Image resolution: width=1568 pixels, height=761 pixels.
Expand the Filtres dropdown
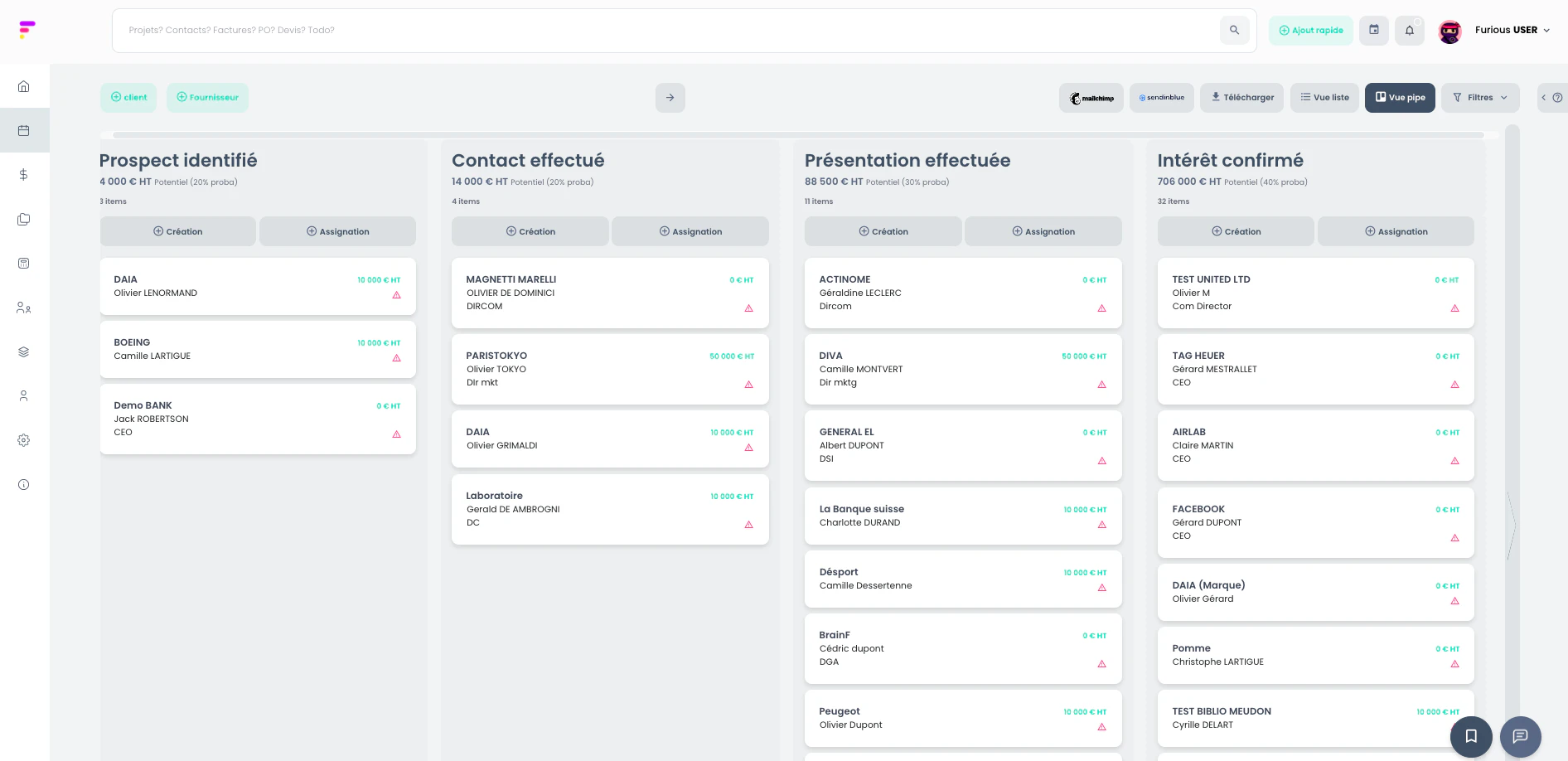pos(1480,98)
